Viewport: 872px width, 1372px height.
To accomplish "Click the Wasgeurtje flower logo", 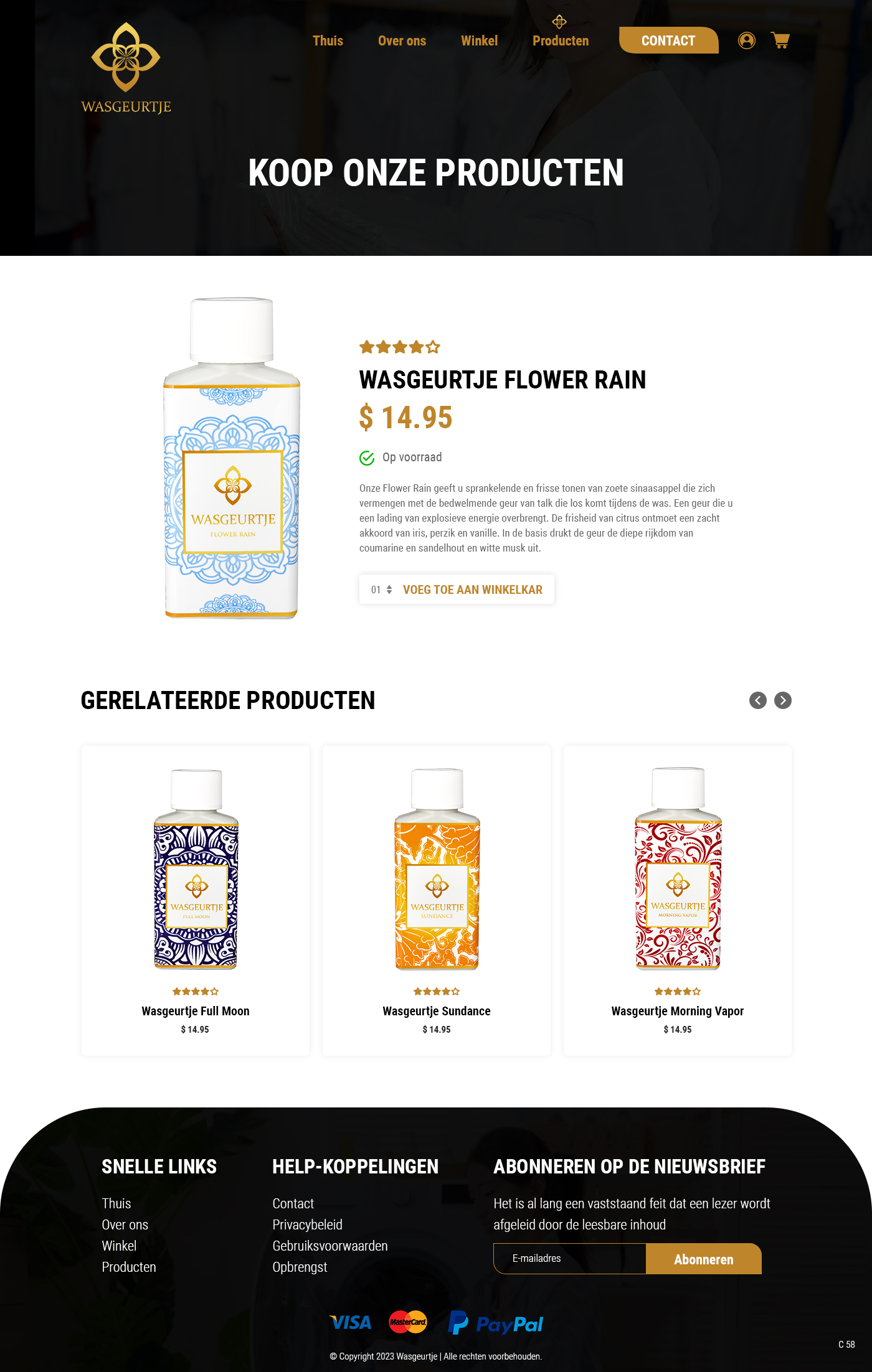I will tap(126, 68).
